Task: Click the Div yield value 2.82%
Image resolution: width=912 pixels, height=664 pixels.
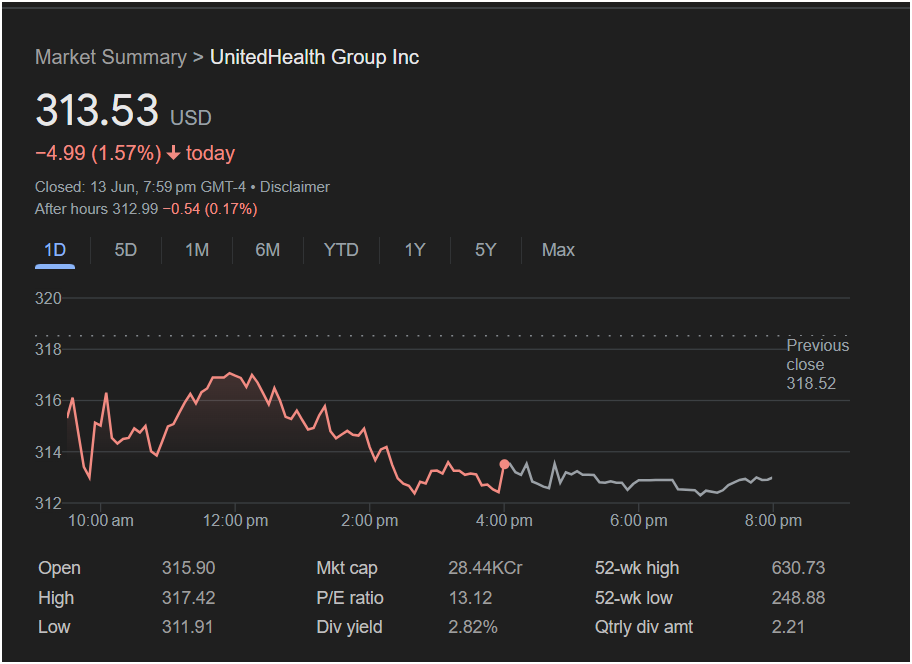Action: coord(473,627)
